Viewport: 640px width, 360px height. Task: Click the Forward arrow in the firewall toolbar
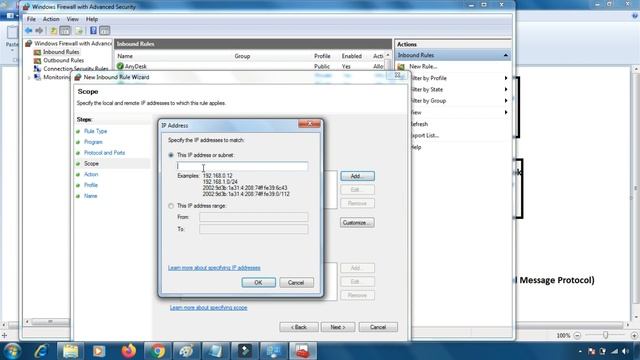[x=39, y=31]
